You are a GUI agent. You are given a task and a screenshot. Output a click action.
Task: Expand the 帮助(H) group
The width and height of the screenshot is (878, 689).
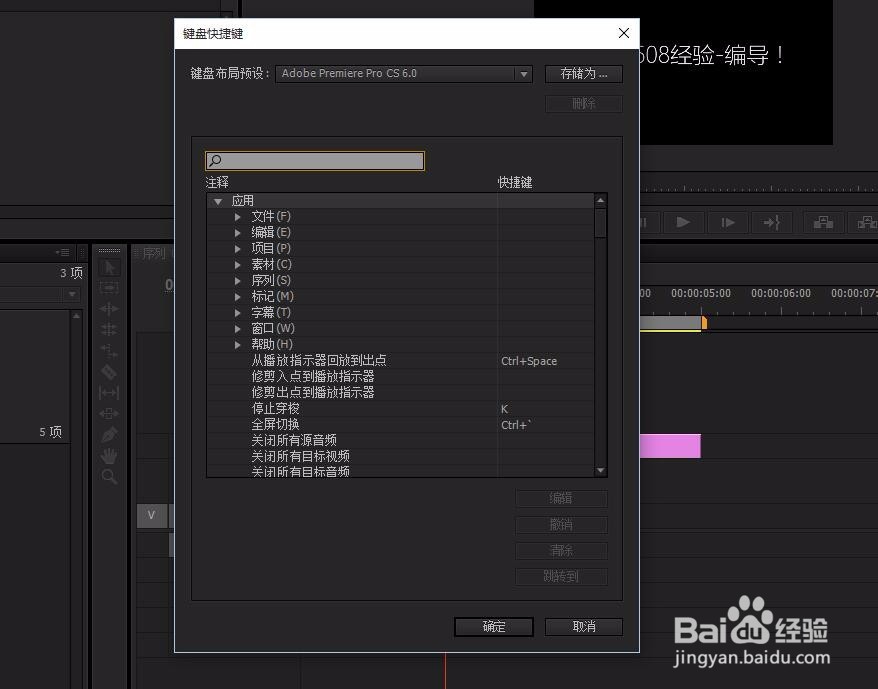(237, 344)
